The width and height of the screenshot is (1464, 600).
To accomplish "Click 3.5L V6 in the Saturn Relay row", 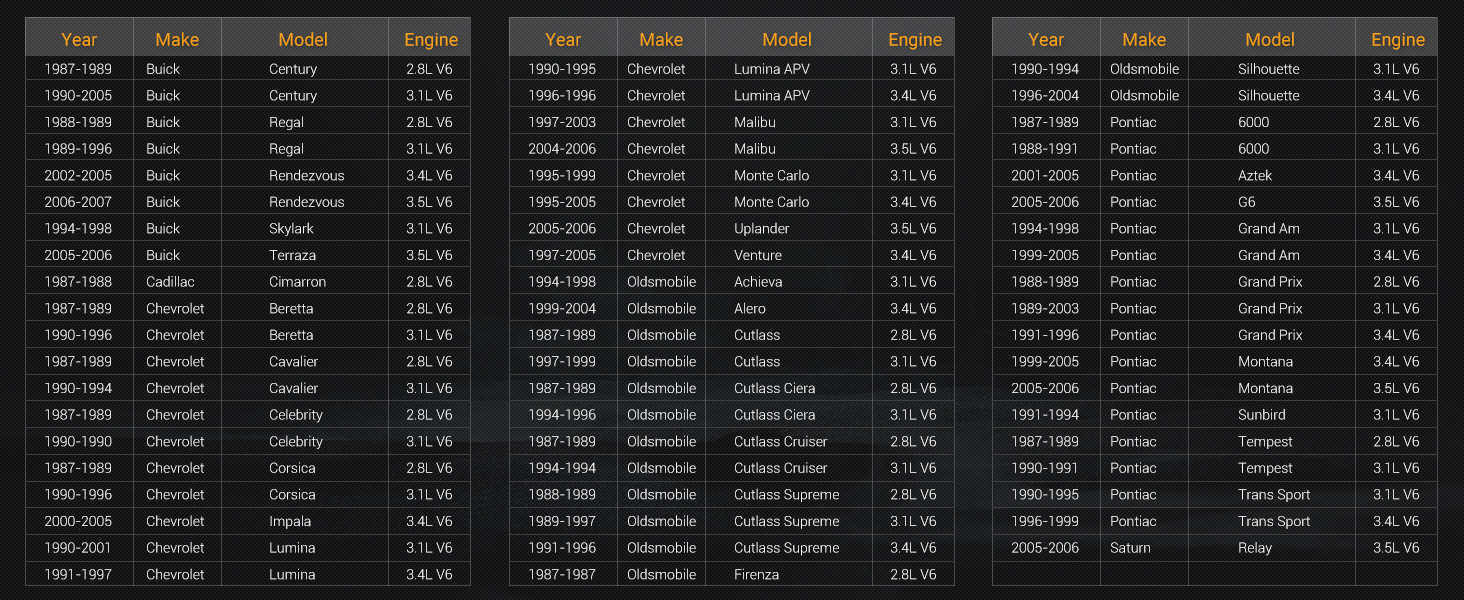I will pyautogui.click(x=1397, y=548).
